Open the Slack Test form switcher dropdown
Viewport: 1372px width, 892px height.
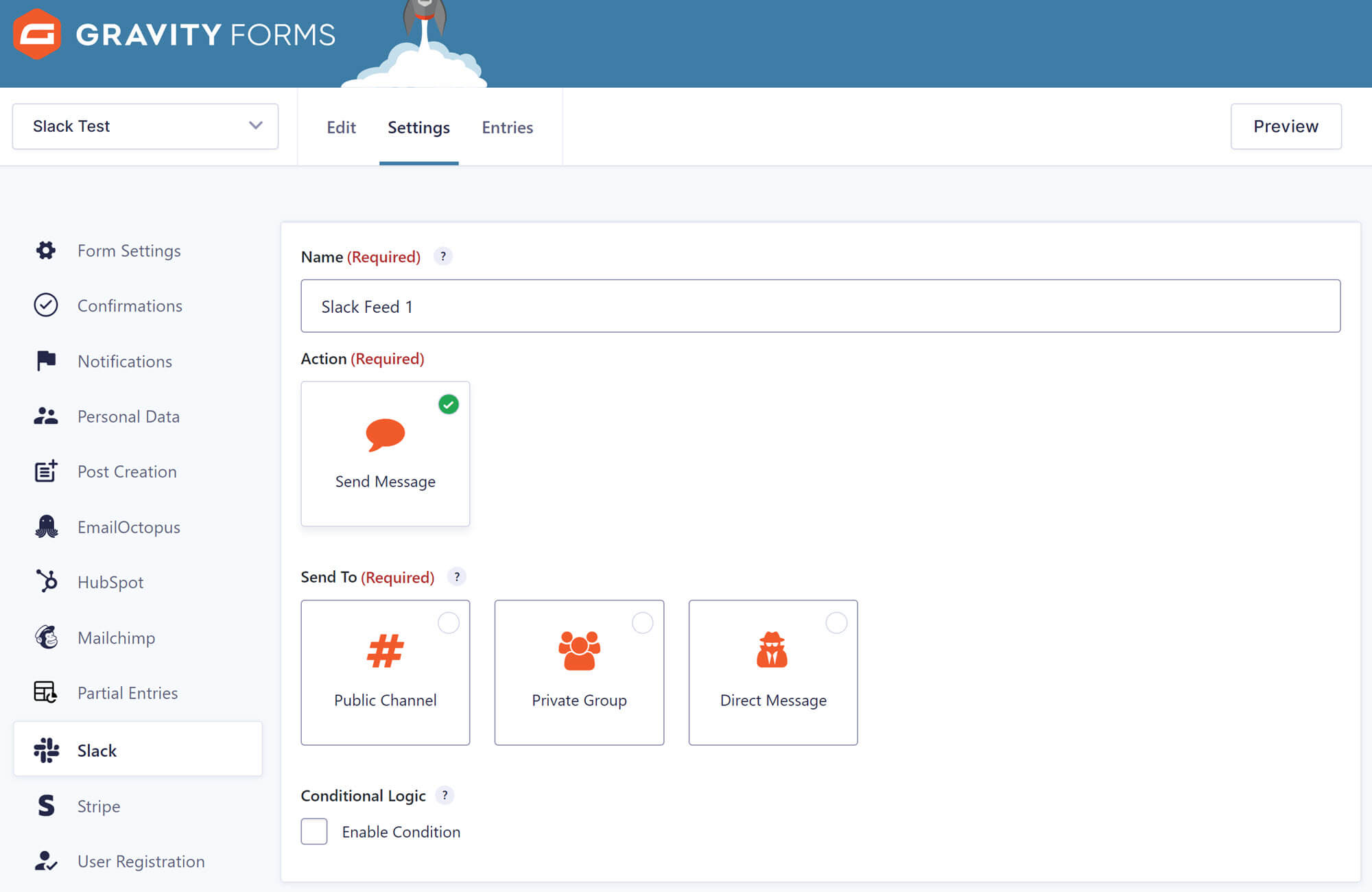(x=145, y=126)
